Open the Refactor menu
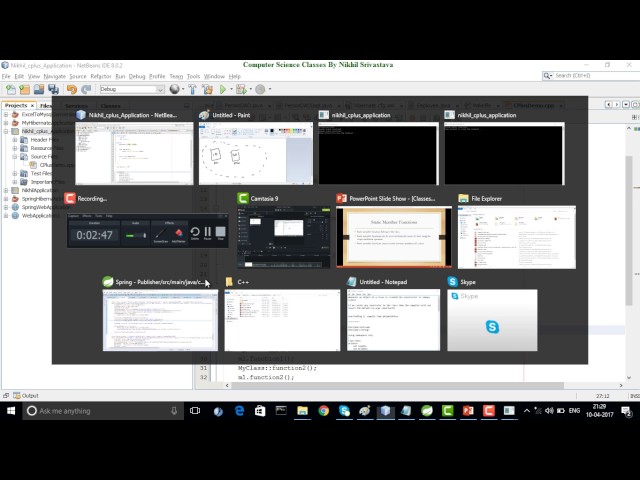Screen dimensions: 640x480 [x=101, y=76]
